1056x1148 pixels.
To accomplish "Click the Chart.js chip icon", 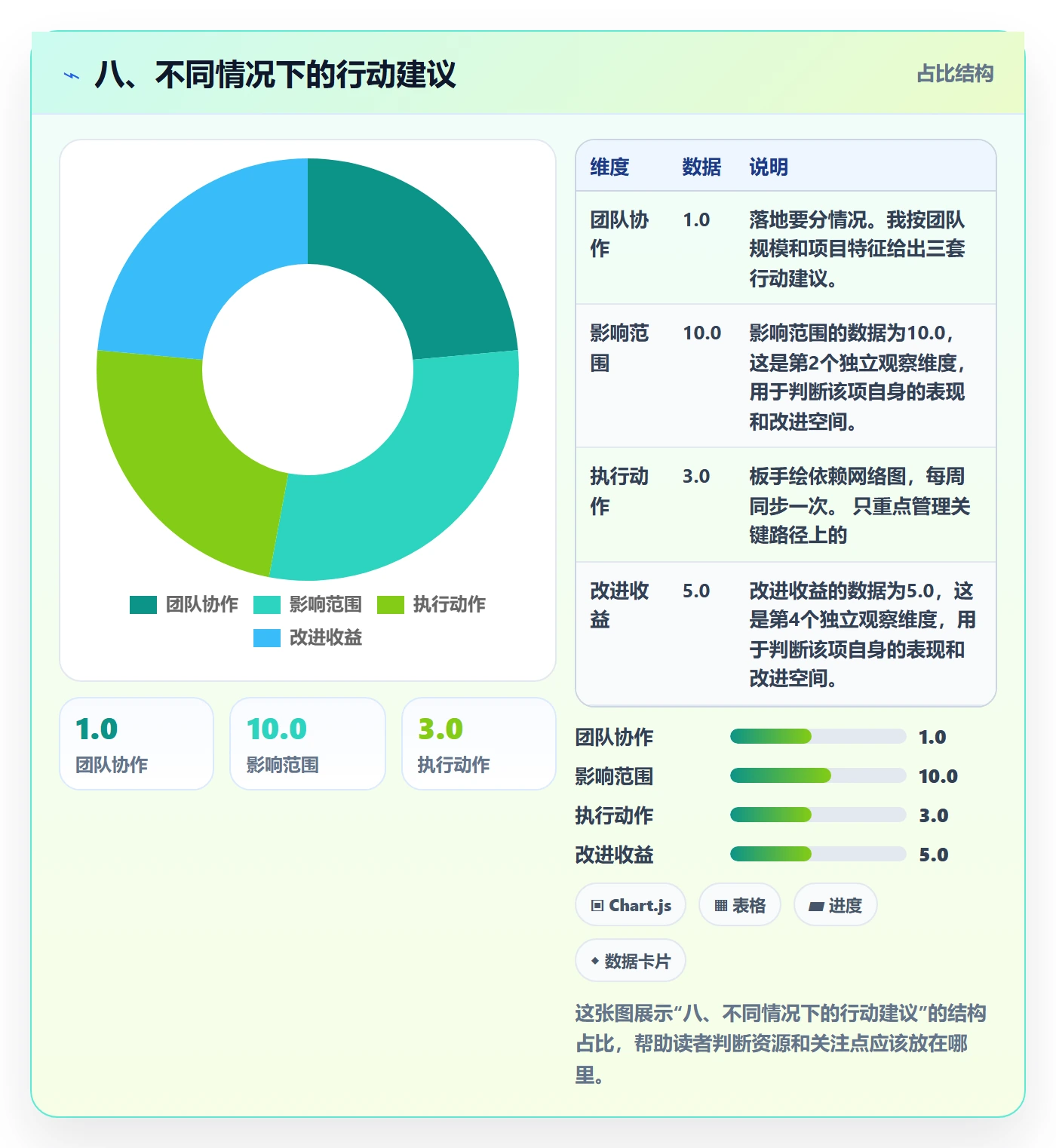I will pos(597,906).
